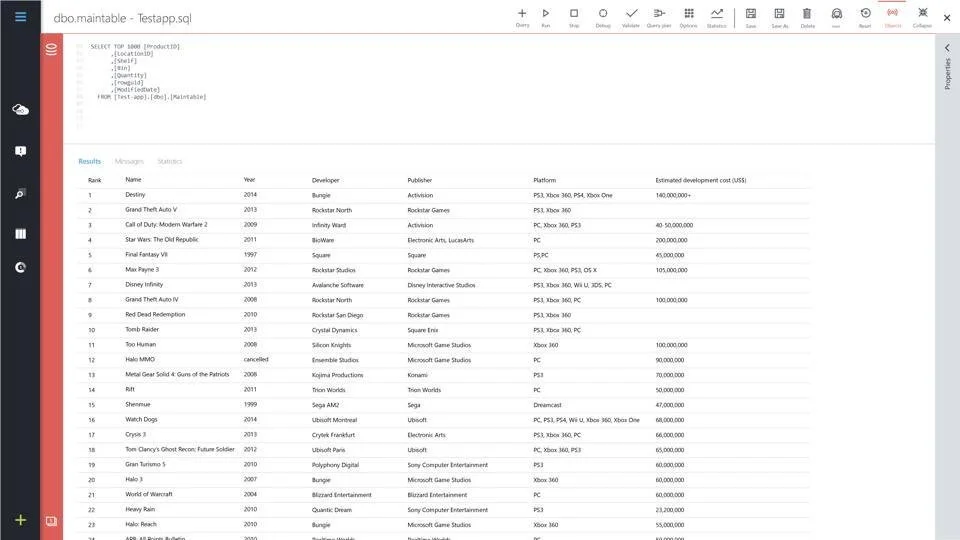960x540 pixels.
Task: Click the 140,000,000+ cost value
Action: pyautogui.click(x=673, y=195)
